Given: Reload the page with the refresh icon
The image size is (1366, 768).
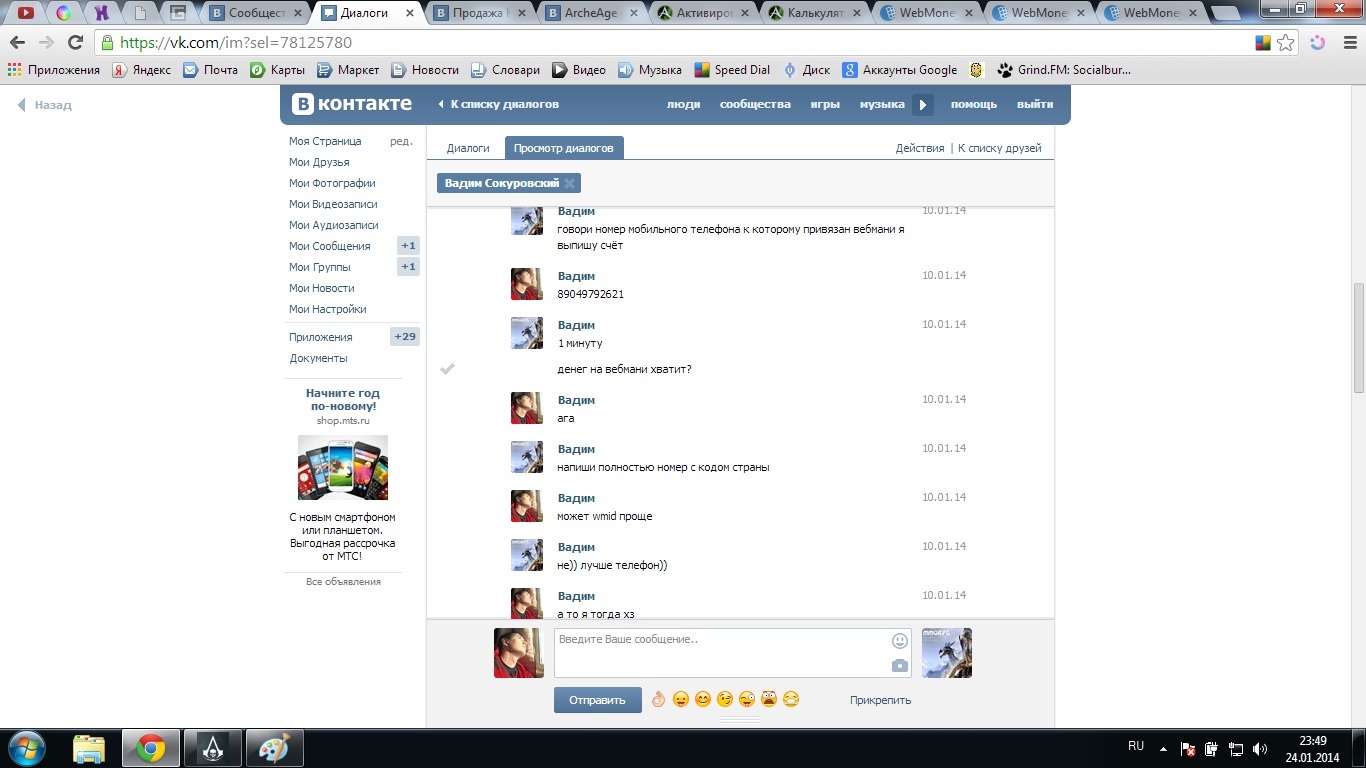Looking at the screenshot, I should 75,43.
